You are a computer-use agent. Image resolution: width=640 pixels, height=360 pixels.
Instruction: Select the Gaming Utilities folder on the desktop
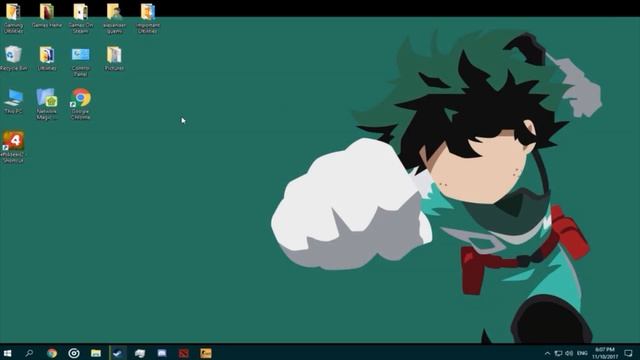13,17
